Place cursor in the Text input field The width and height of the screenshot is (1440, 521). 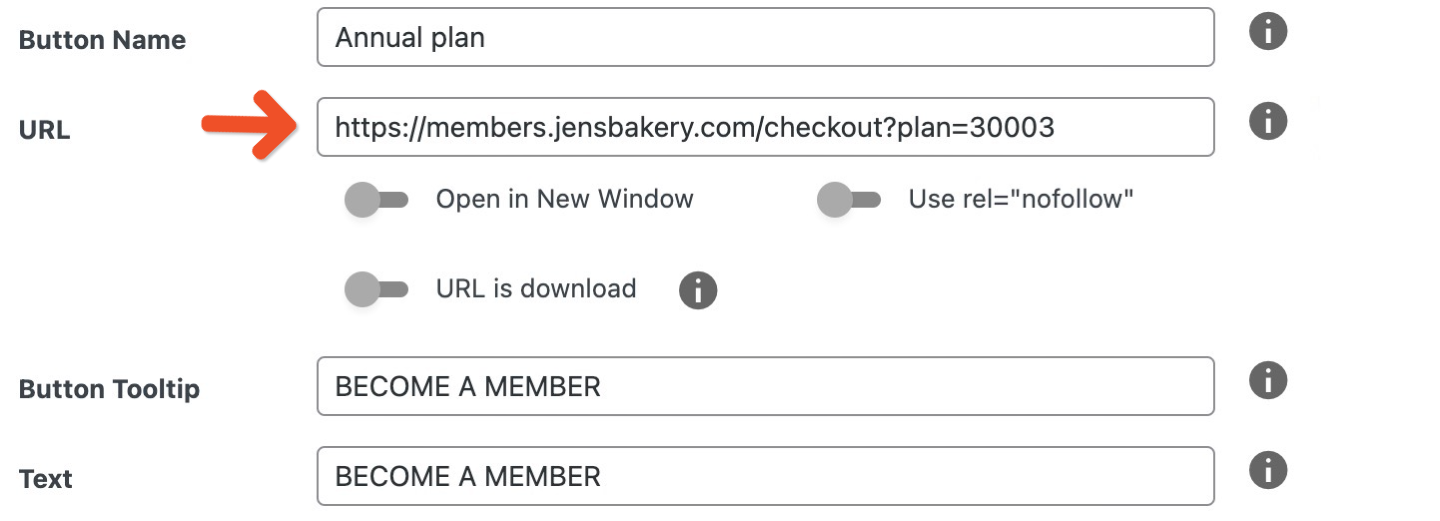coord(766,476)
